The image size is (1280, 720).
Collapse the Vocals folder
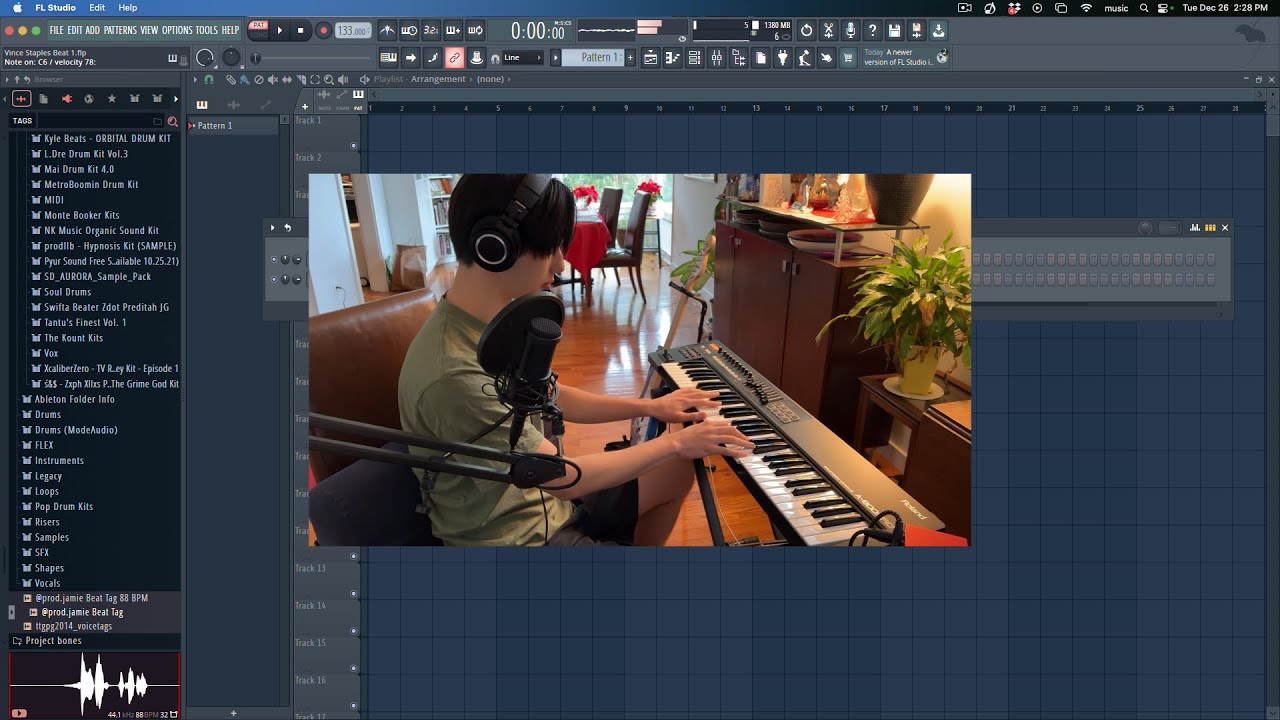(x=47, y=583)
